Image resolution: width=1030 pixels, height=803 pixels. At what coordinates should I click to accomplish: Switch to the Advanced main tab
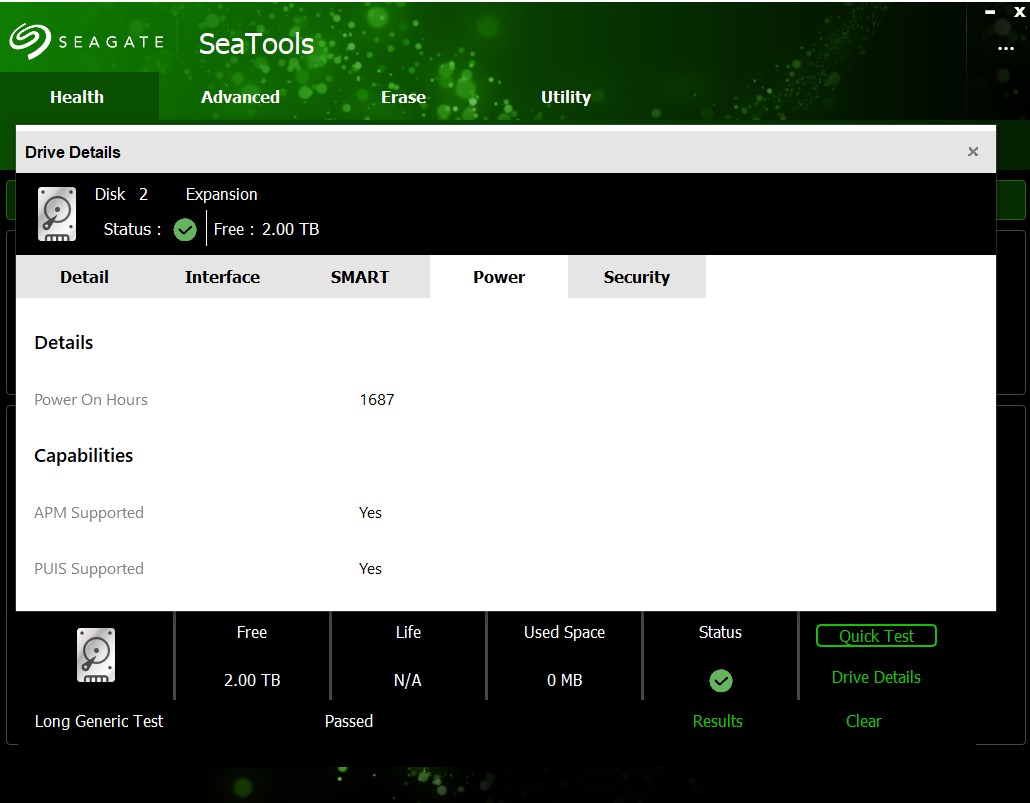pyautogui.click(x=240, y=97)
